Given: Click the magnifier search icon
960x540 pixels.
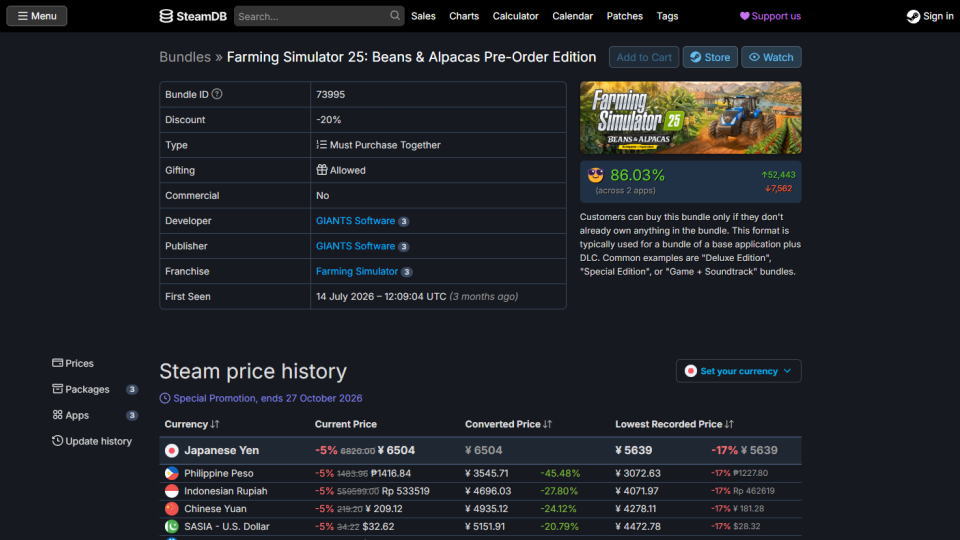Looking at the screenshot, I should (395, 16).
